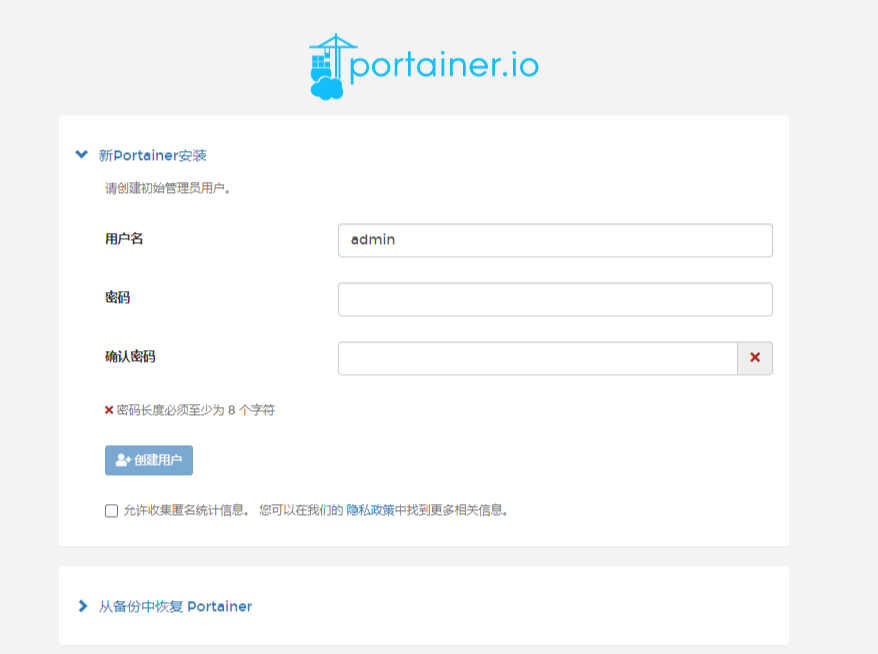
Task: Click the 新Portainer安装 heading text
Action: click(153, 155)
